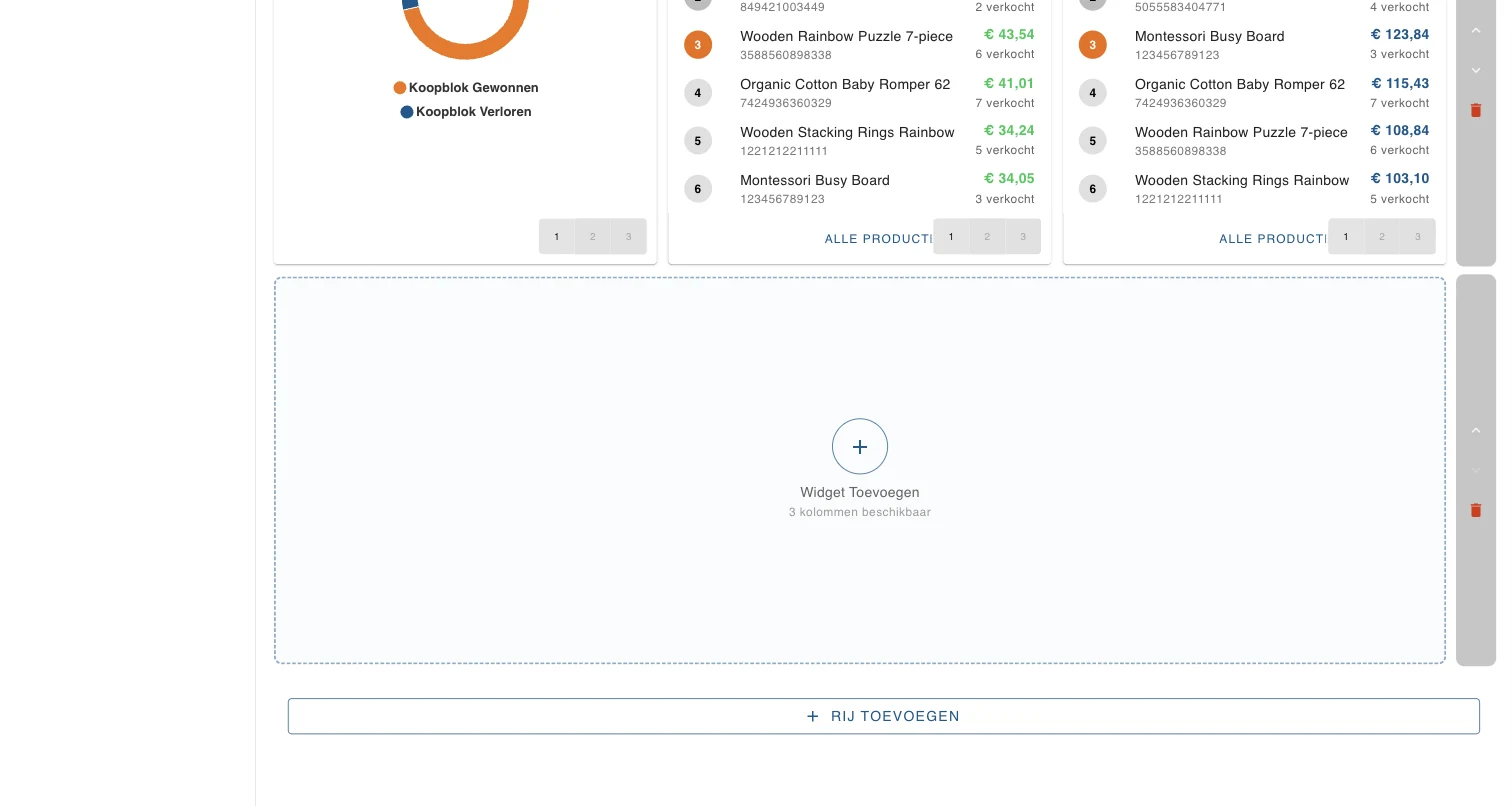Image resolution: width=1512 pixels, height=806 pixels.
Task: Delete the empty Widget Toevoegen row
Action: pyautogui.click(x=1476, y=510)
